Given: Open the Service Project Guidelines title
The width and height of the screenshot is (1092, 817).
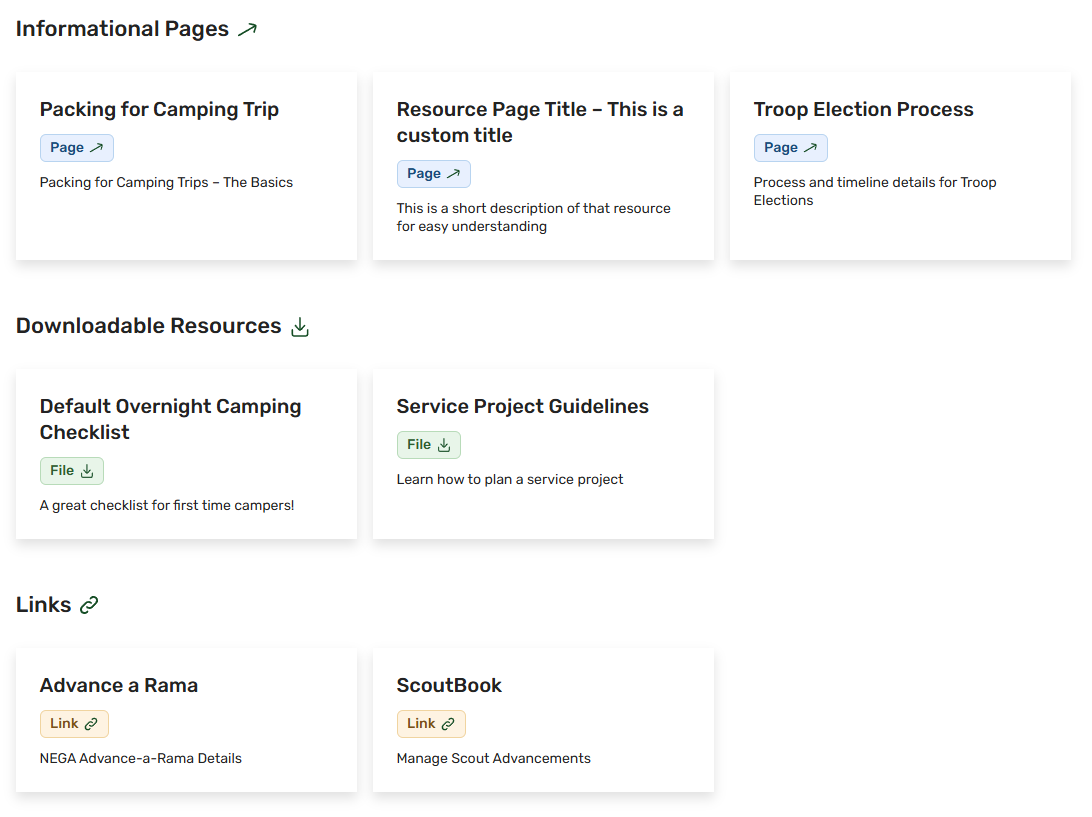Looking at the screenshot, I should pyautogui.click(x=522, y=406).
